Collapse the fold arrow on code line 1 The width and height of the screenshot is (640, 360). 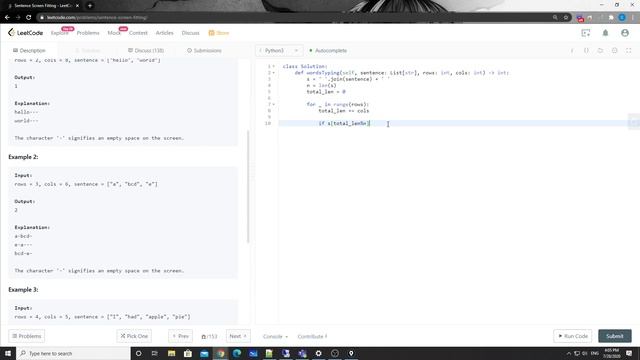(x=273, y=66)
